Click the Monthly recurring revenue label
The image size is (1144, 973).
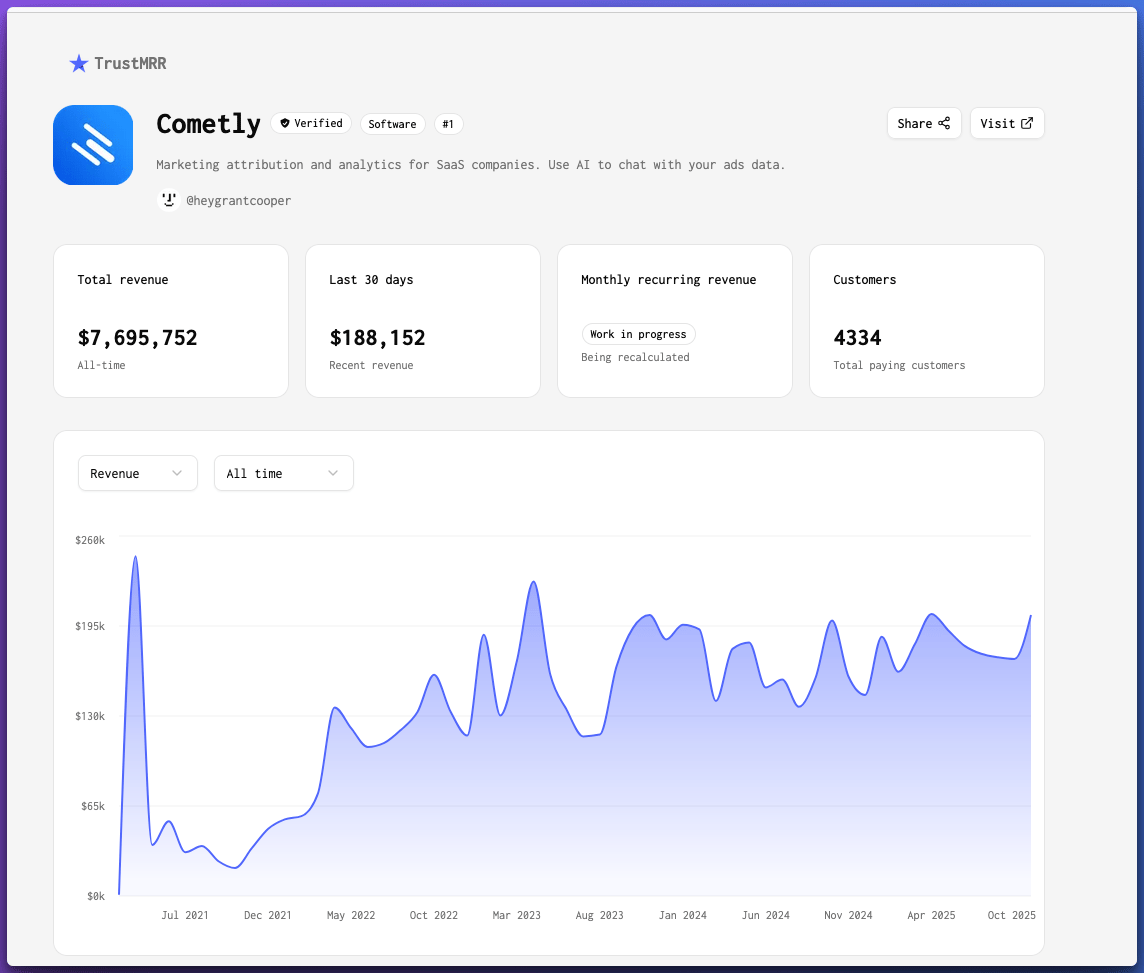click(668, 279)
